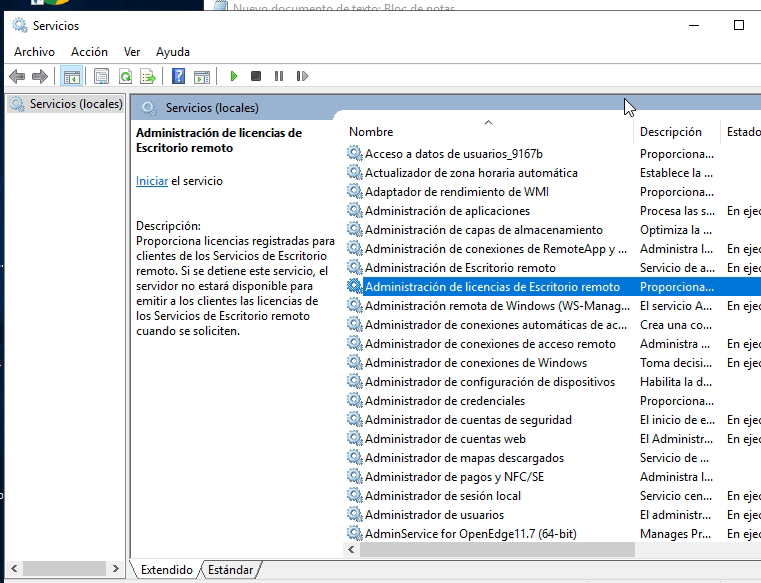761x583 pixels.
Task: Open the Archivo menu
Action: pos(34,52)
